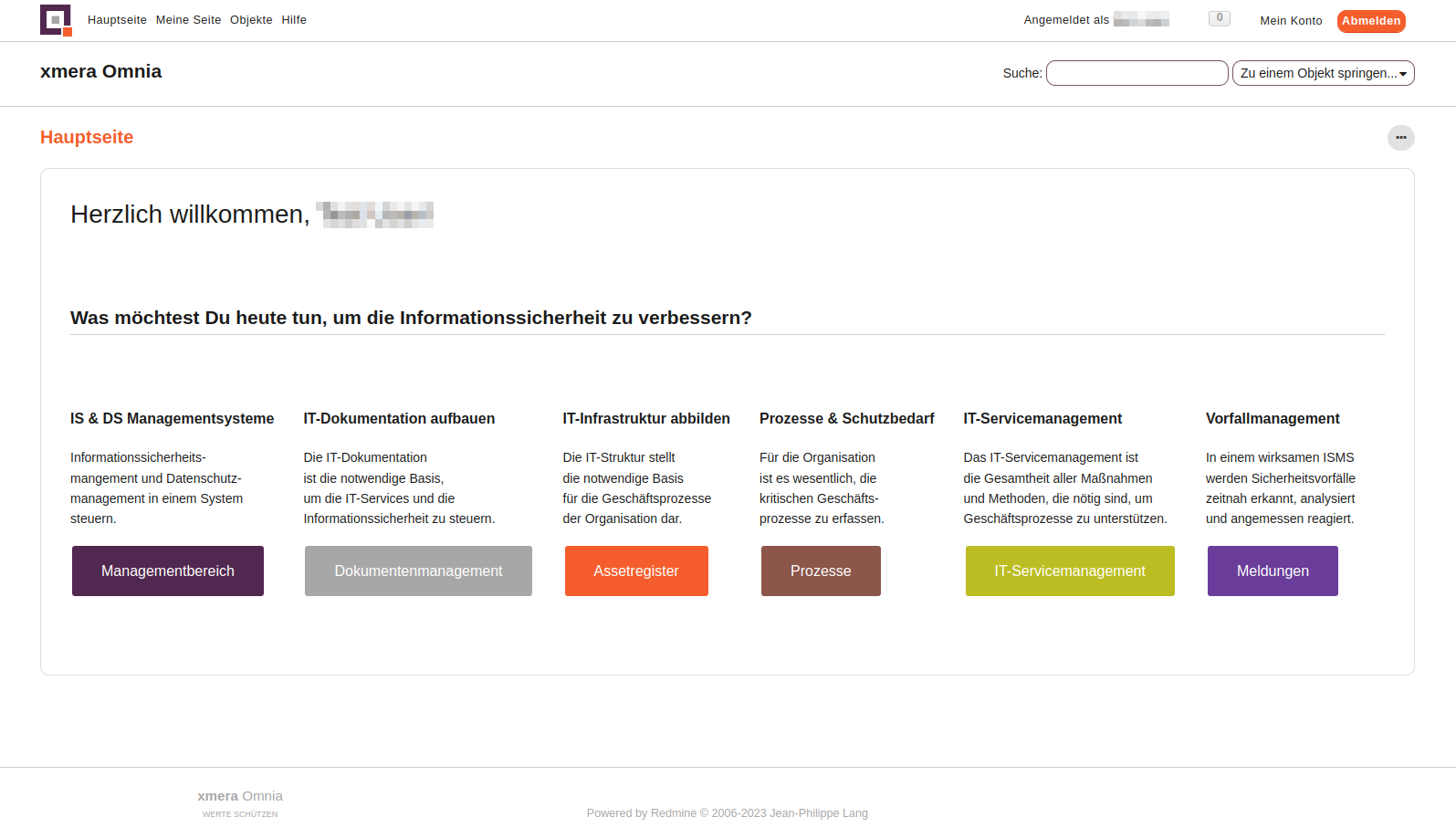Go to Meine Seite

coord(188,20)
